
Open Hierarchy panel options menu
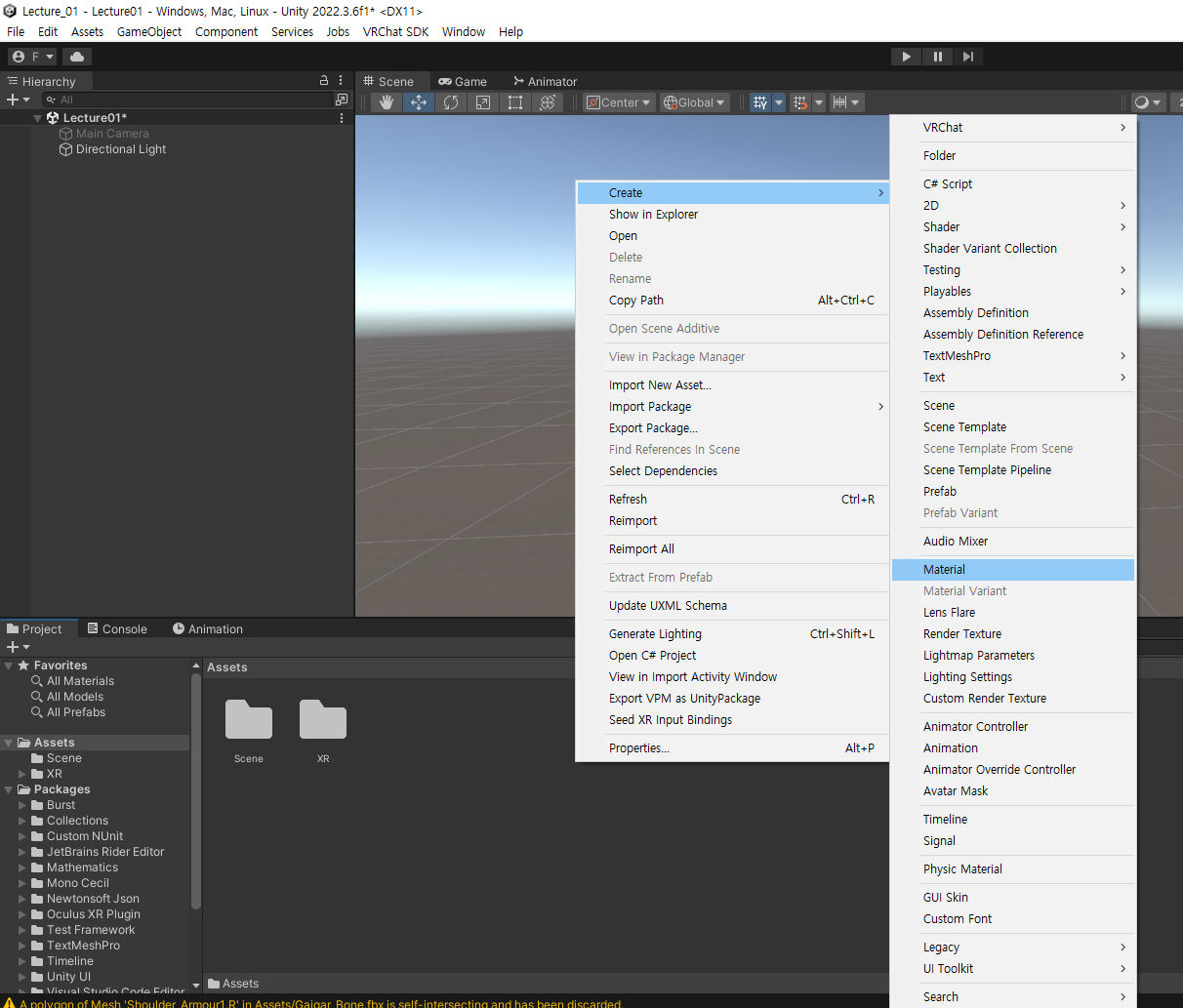click(341, 81)
